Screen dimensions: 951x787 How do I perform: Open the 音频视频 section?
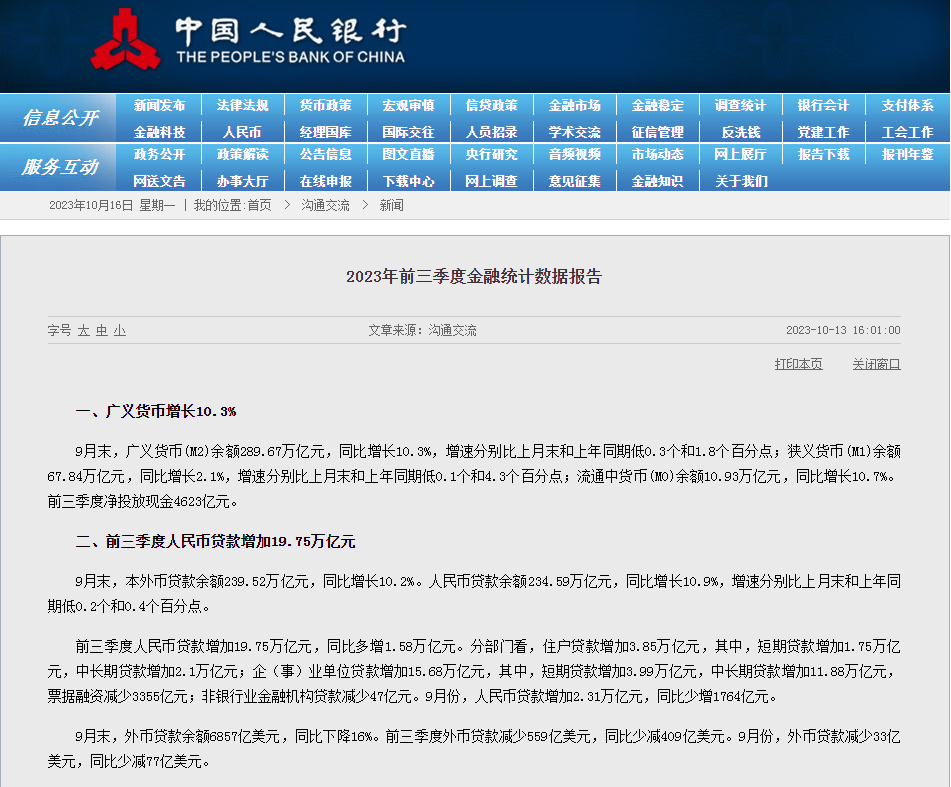[x=574, y=154]
